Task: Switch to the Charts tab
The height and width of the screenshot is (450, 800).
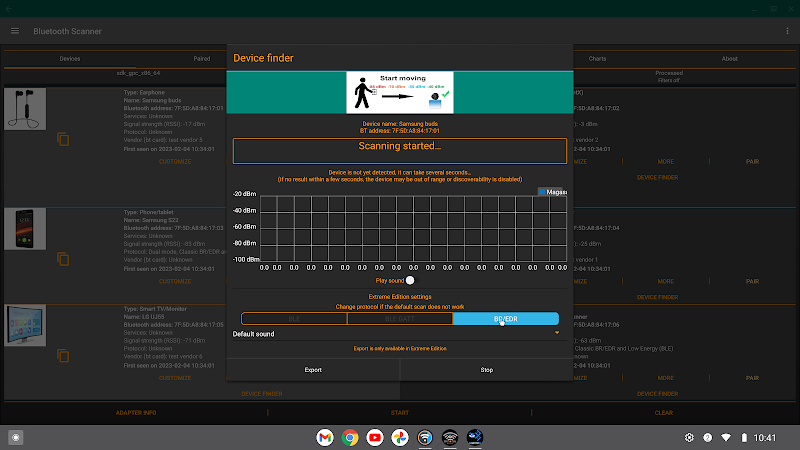Action: point(597,59)
